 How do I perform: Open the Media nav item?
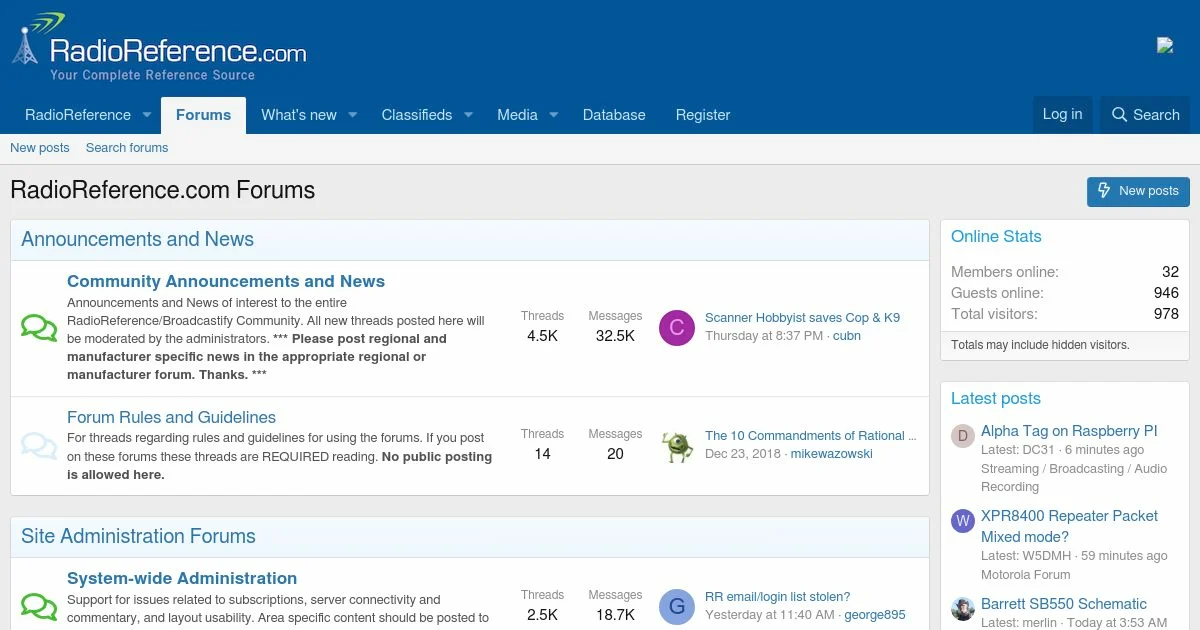coord(518,115)
